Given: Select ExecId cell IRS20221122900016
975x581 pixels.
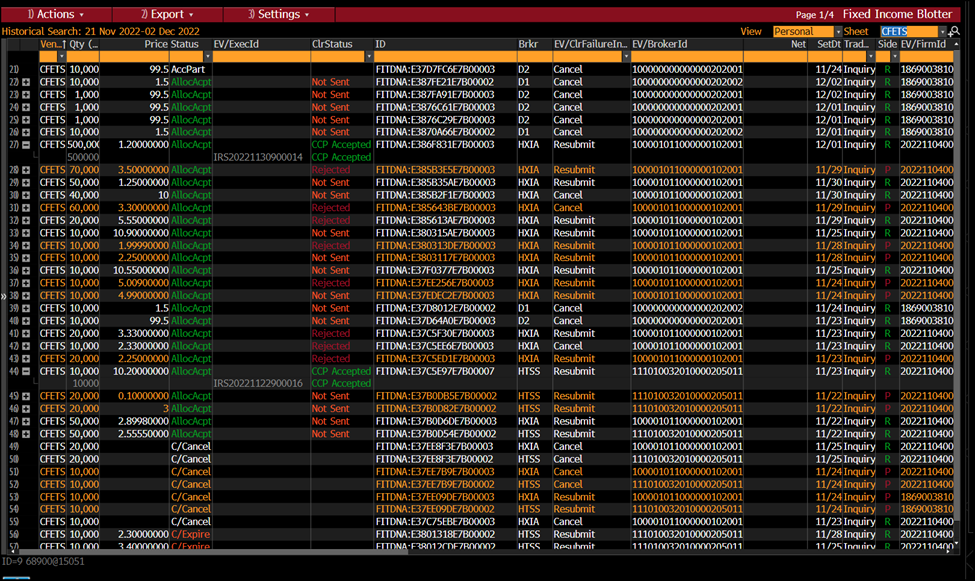Looking at the screenshot, I should 258,383.
